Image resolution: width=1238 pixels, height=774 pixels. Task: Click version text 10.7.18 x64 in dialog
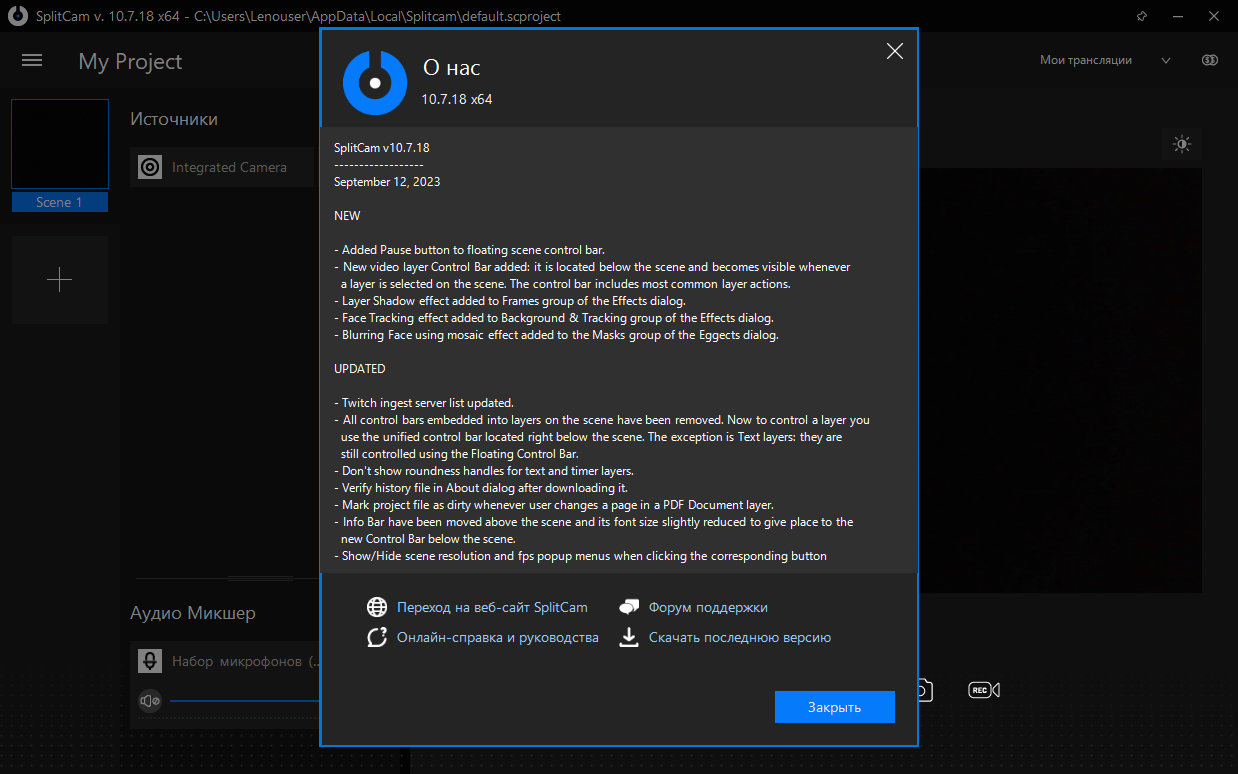coord(457,99)
